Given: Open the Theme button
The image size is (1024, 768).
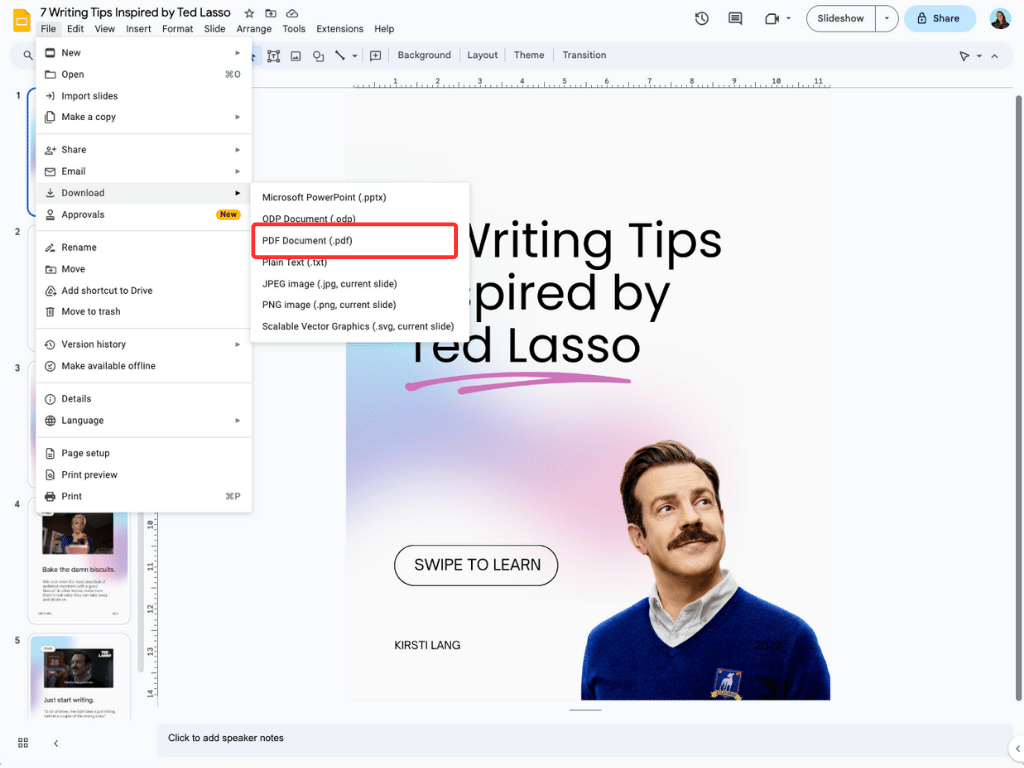Looking at the screenshot, I should pos(529,56).
